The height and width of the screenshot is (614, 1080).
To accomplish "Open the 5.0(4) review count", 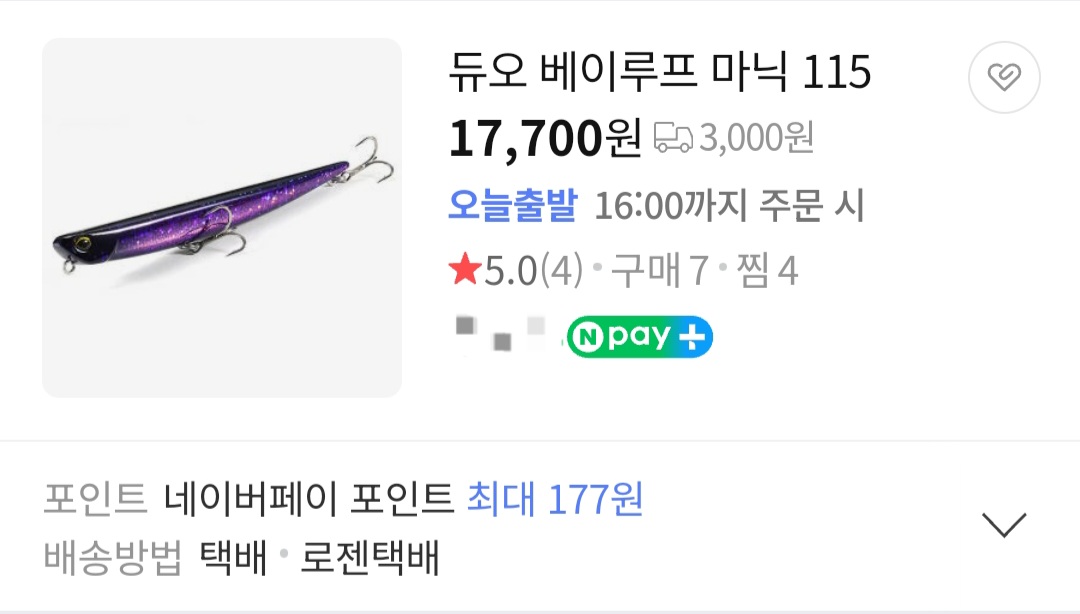I will tap(534, 270).
